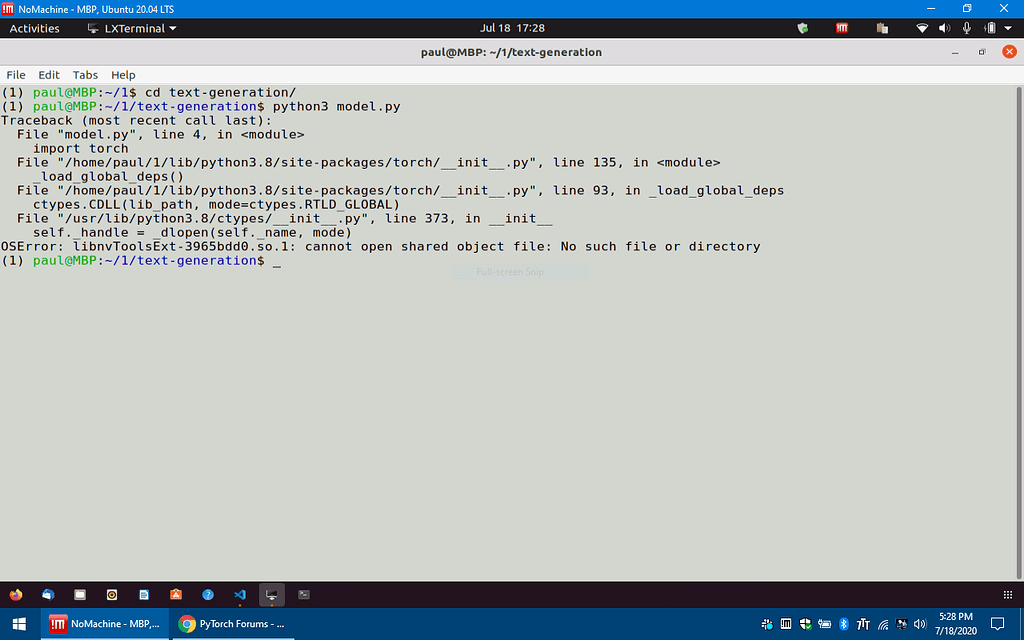
Task: Open Windows Security shield in the system tray
Action: click(806, 623)
